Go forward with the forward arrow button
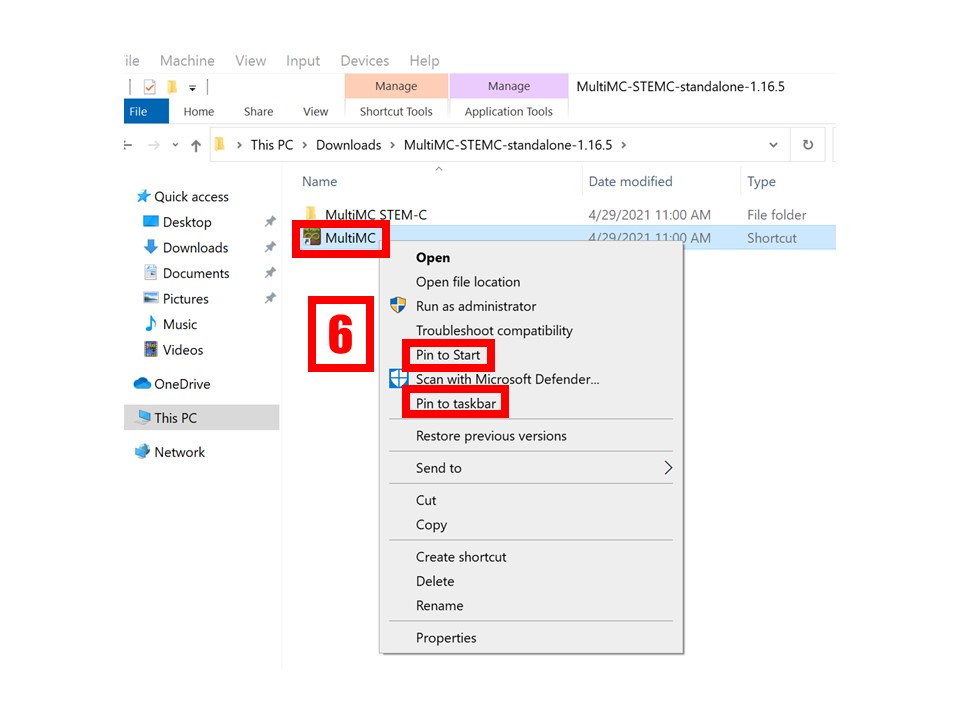 pyautogui.click(x=154, y=145)
